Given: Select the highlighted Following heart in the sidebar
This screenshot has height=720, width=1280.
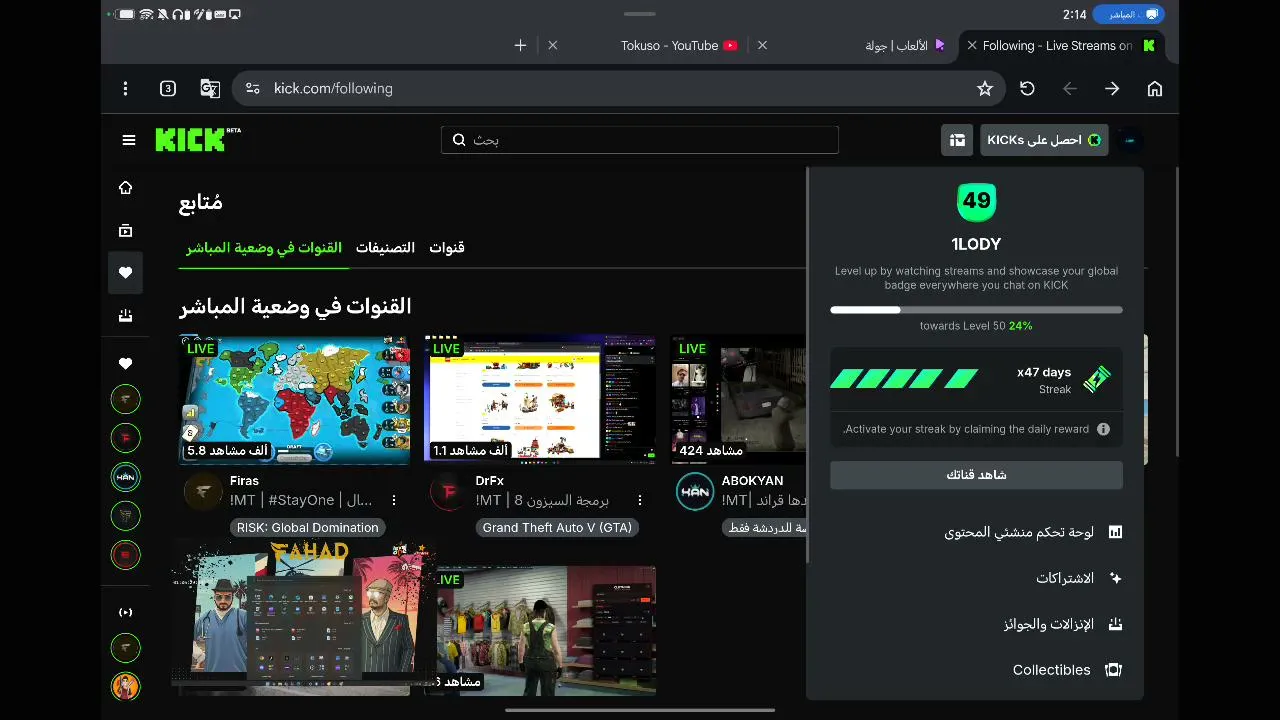Looking at the screenshot, I should (125, 272).
